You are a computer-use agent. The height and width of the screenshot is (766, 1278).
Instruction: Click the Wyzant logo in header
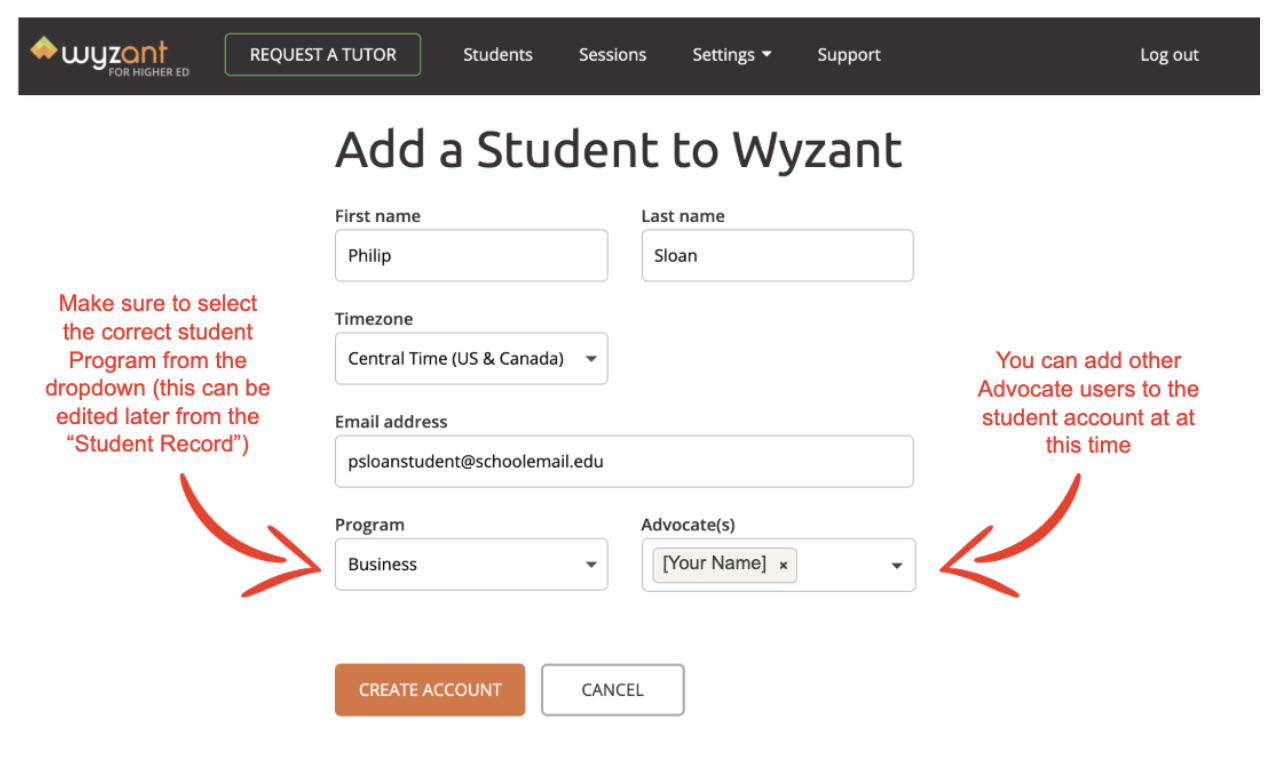(x=110, y=54)
